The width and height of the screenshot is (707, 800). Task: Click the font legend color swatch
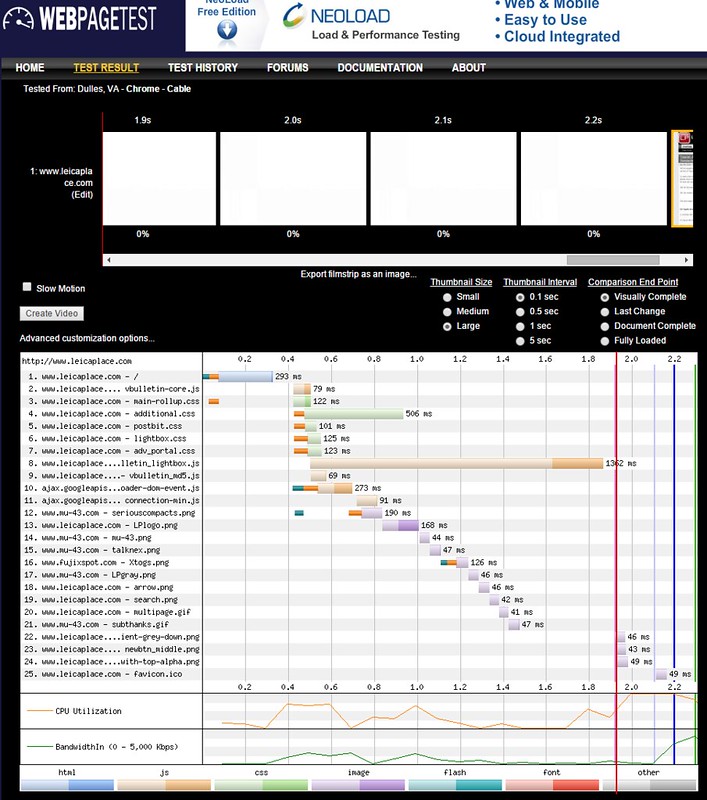pyautogui.click(x=552, y=785)
